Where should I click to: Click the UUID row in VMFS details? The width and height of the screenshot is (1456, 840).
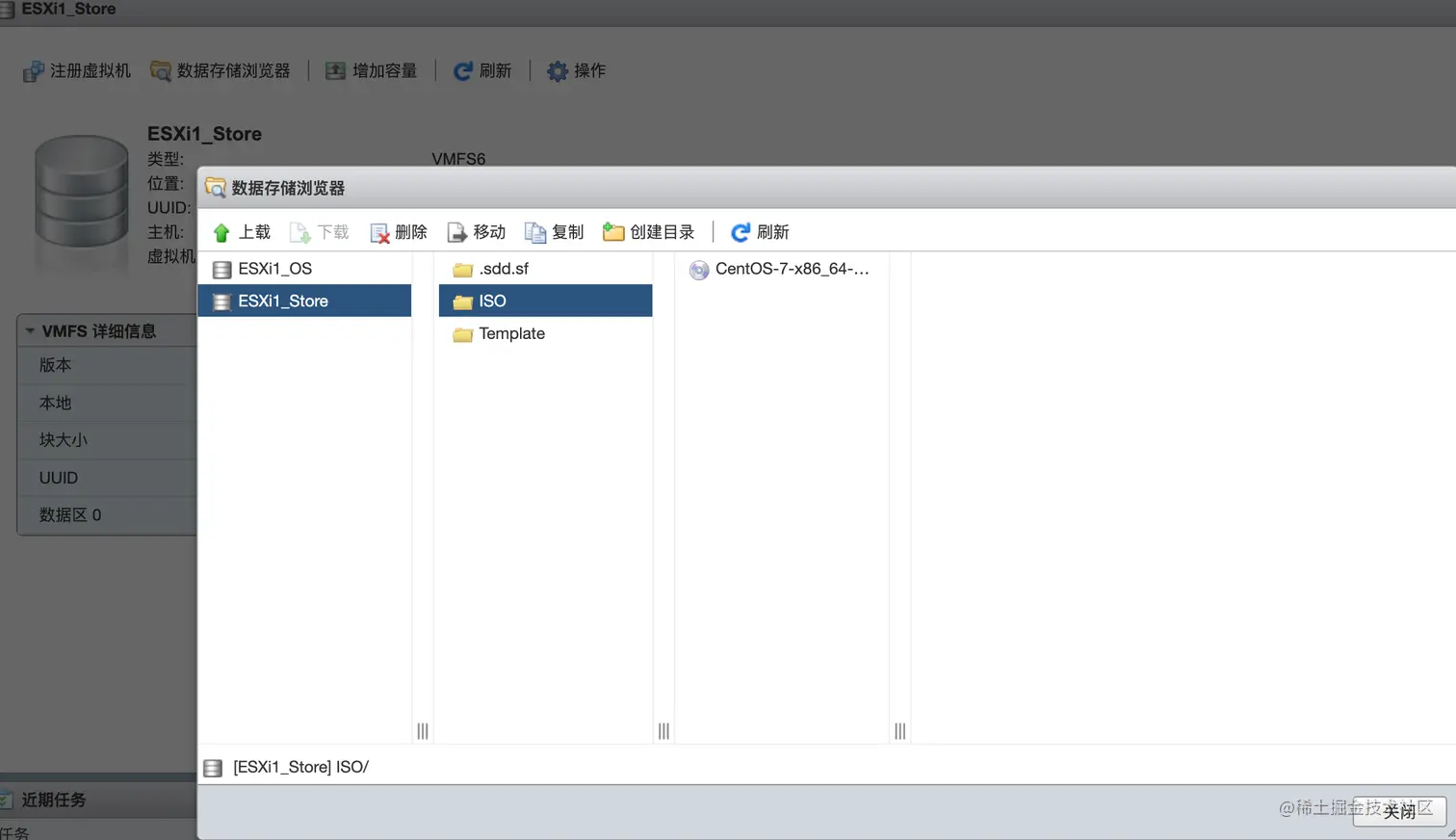[x=108, y=478]
